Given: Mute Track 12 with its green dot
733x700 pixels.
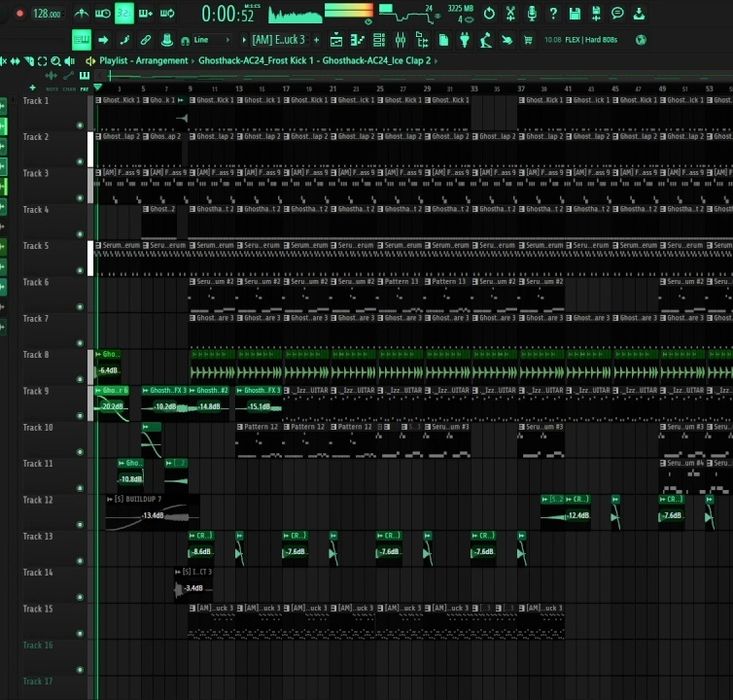Looking at the screenshot, I should 80,525.
